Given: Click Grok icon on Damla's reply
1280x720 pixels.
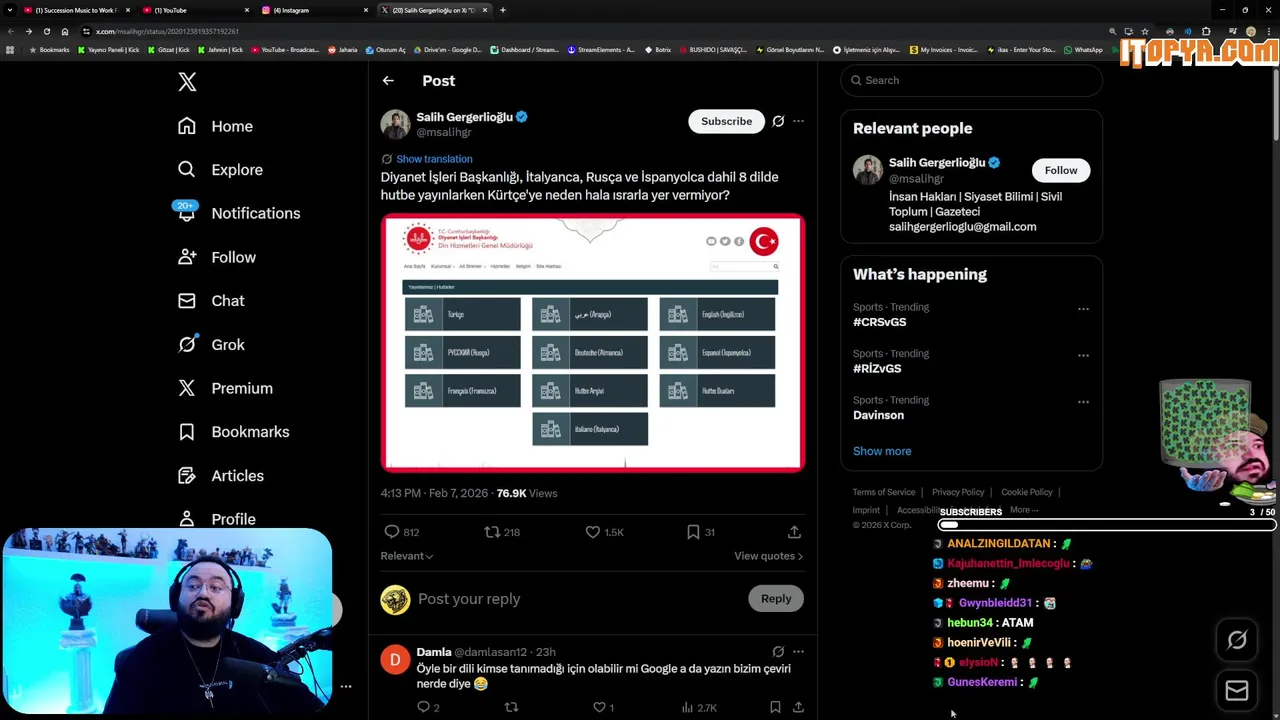Looking at the screenshot, I should pyautogui.click(x=778, y=652).
